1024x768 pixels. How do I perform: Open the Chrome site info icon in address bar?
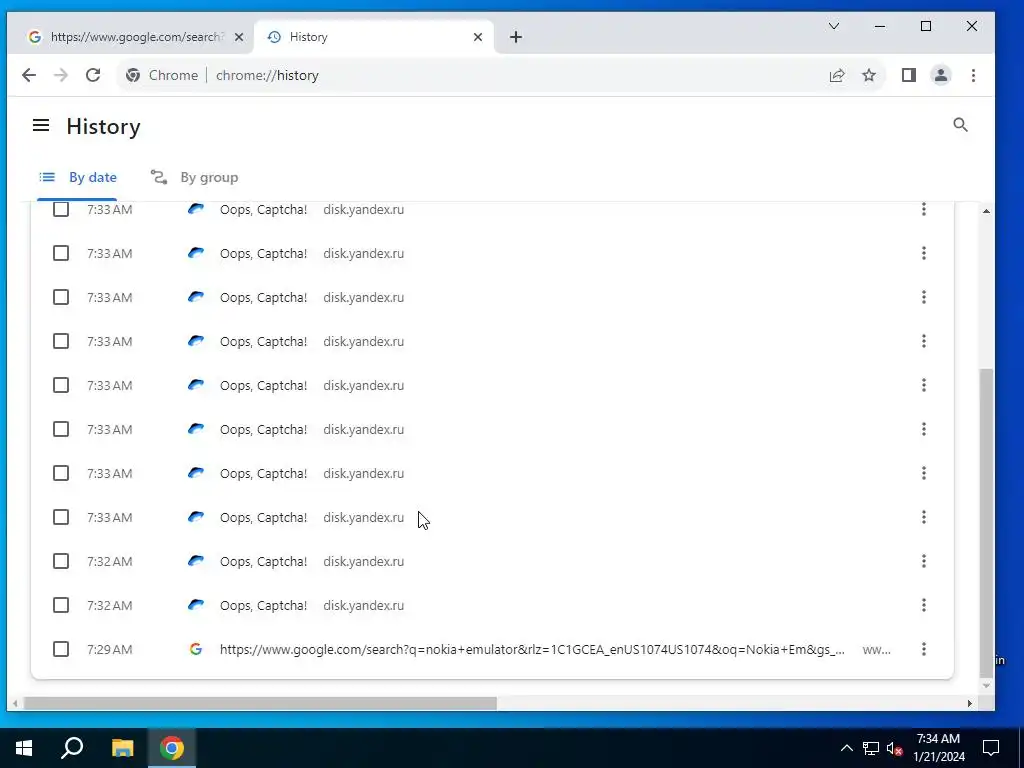coord(133,75)
